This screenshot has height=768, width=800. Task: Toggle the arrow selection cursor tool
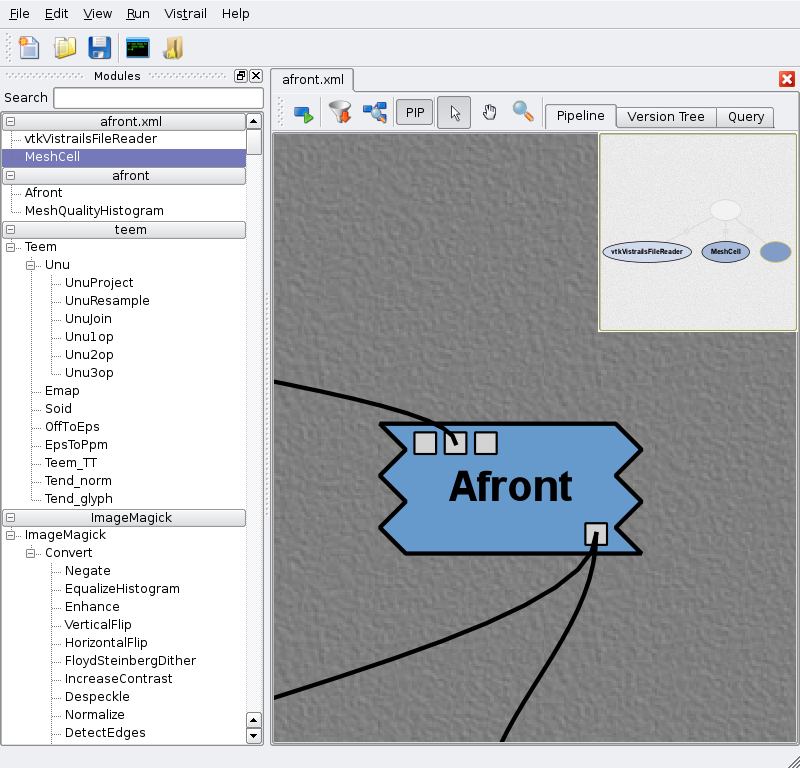[454, 112]
